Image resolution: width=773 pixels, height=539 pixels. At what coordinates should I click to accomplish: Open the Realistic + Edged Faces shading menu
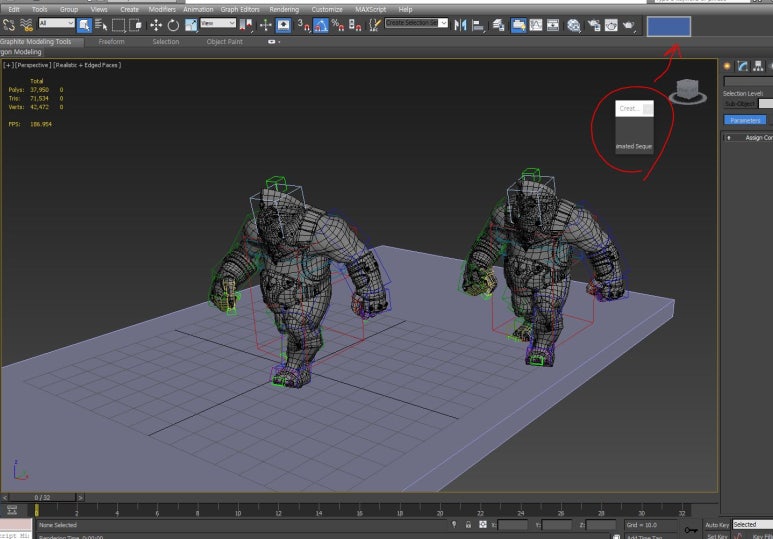click(x=87, y=65)
